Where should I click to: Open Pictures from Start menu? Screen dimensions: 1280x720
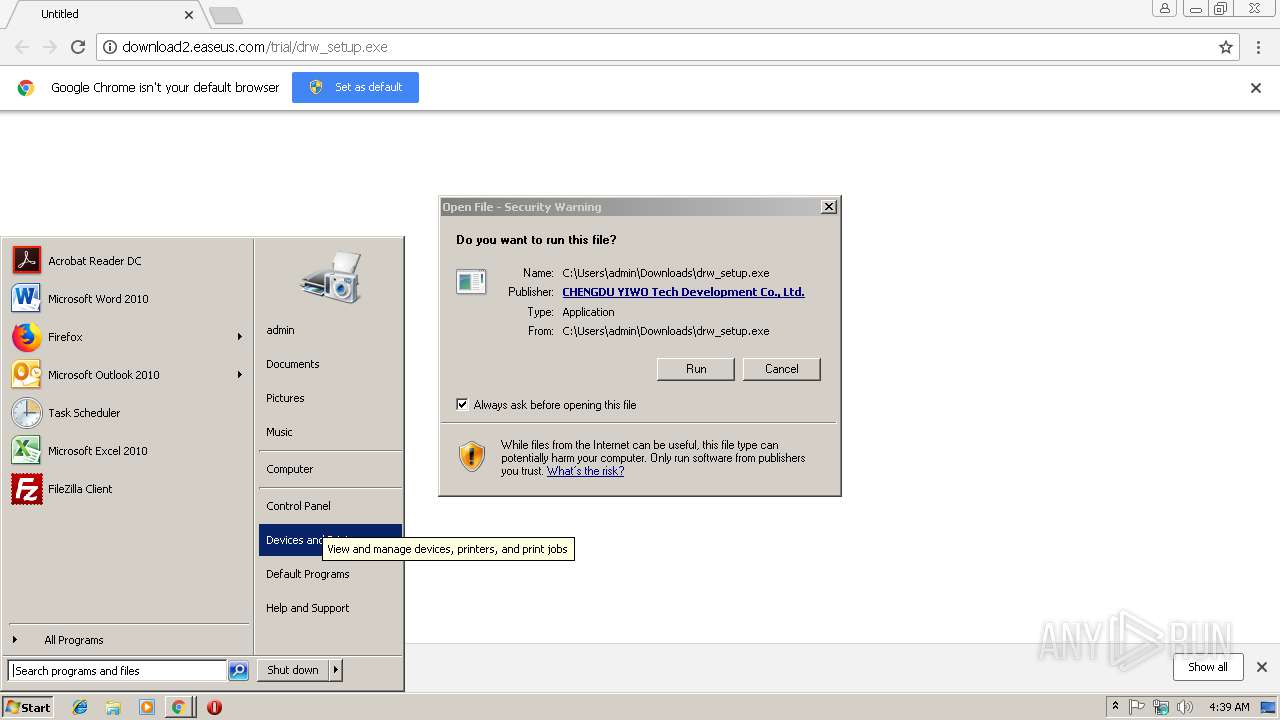pos(330,398)
